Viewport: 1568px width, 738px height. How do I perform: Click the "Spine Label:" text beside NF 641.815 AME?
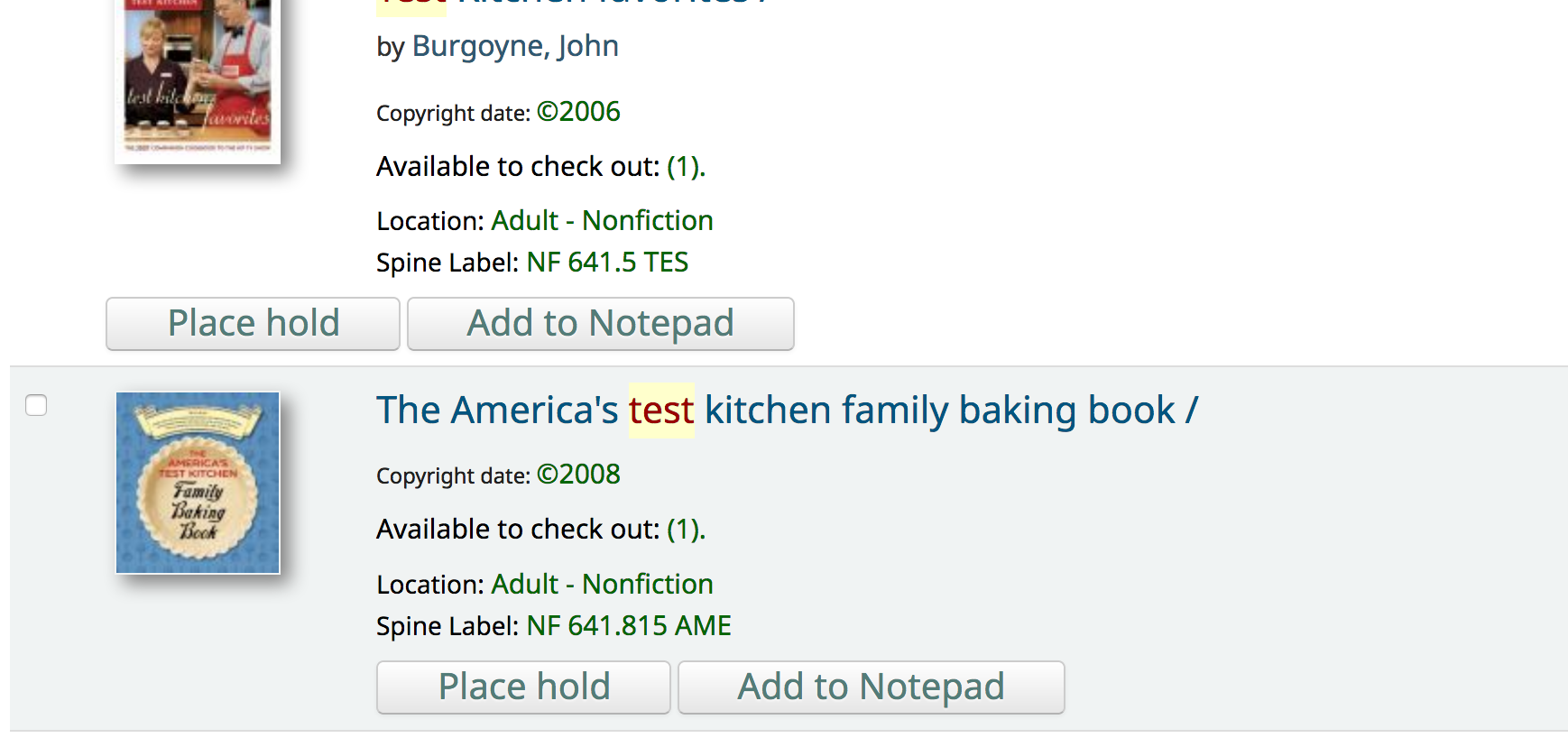(x=447, y=626)
